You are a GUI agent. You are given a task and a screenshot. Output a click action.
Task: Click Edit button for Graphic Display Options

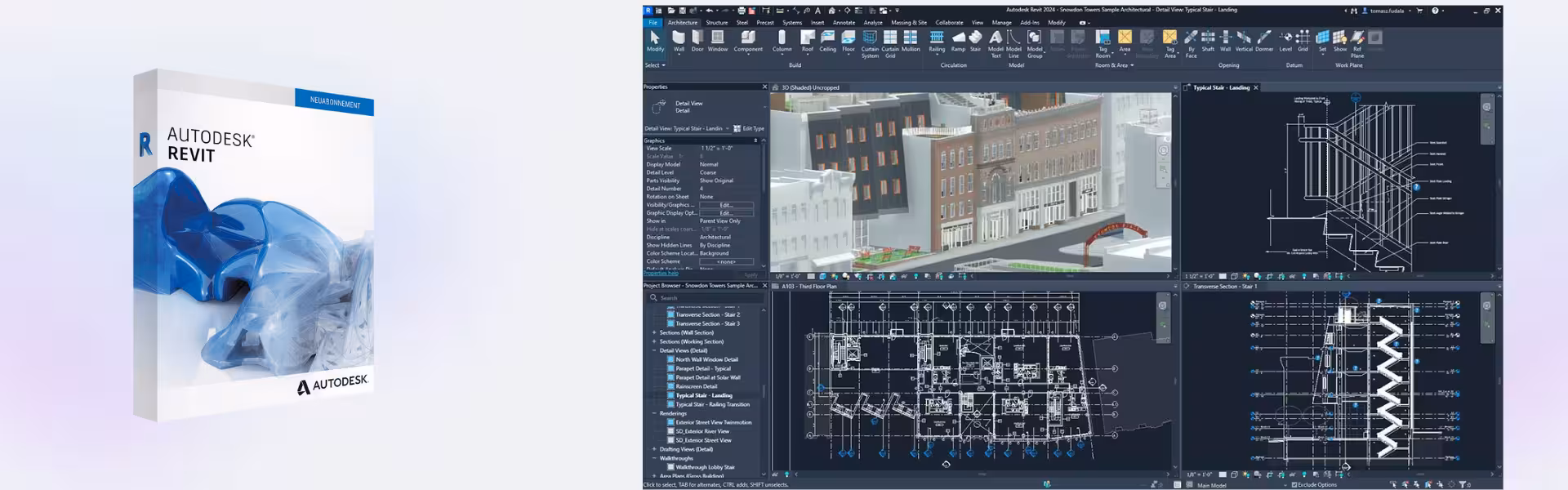[x=726, y=213]
